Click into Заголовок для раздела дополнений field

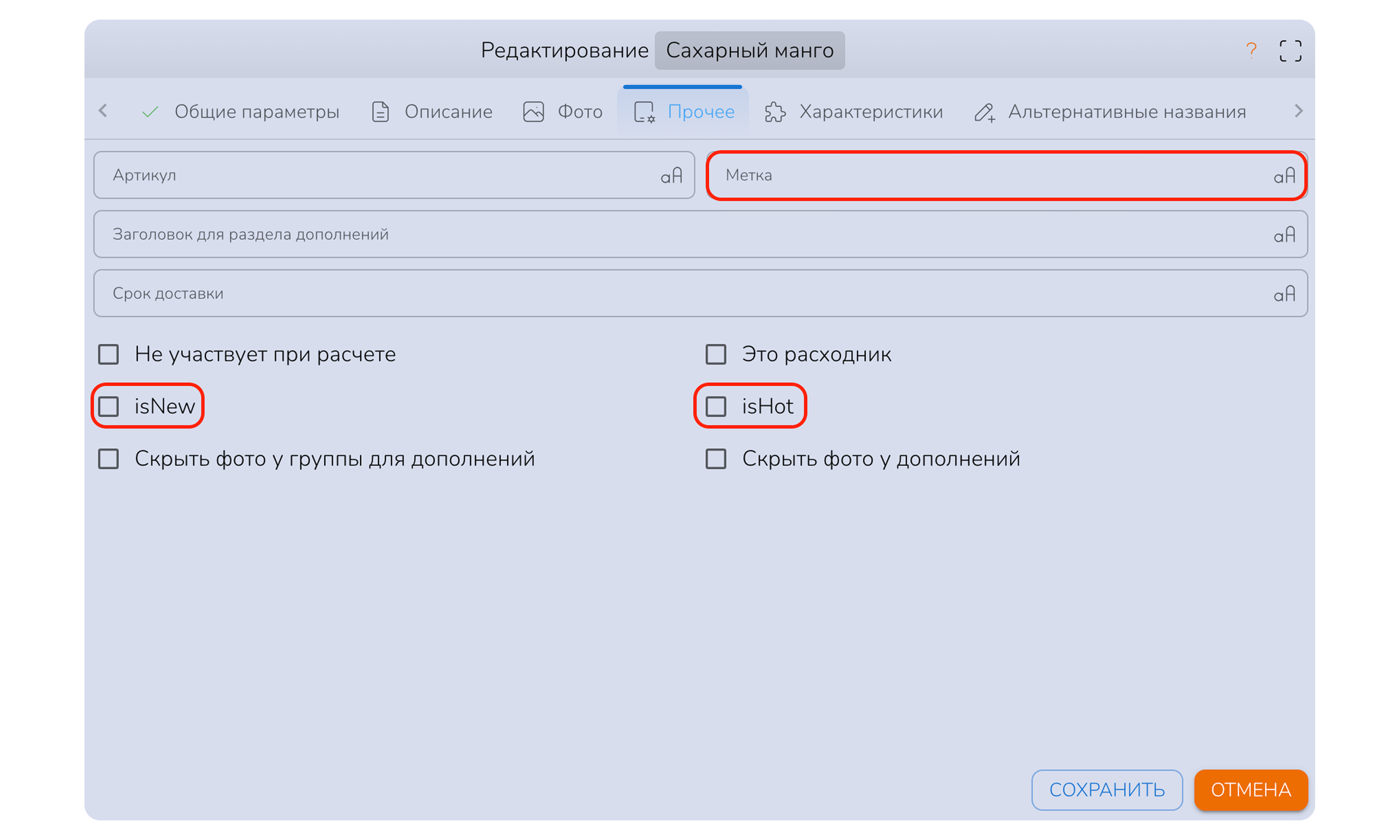click(x=700, y=234)
